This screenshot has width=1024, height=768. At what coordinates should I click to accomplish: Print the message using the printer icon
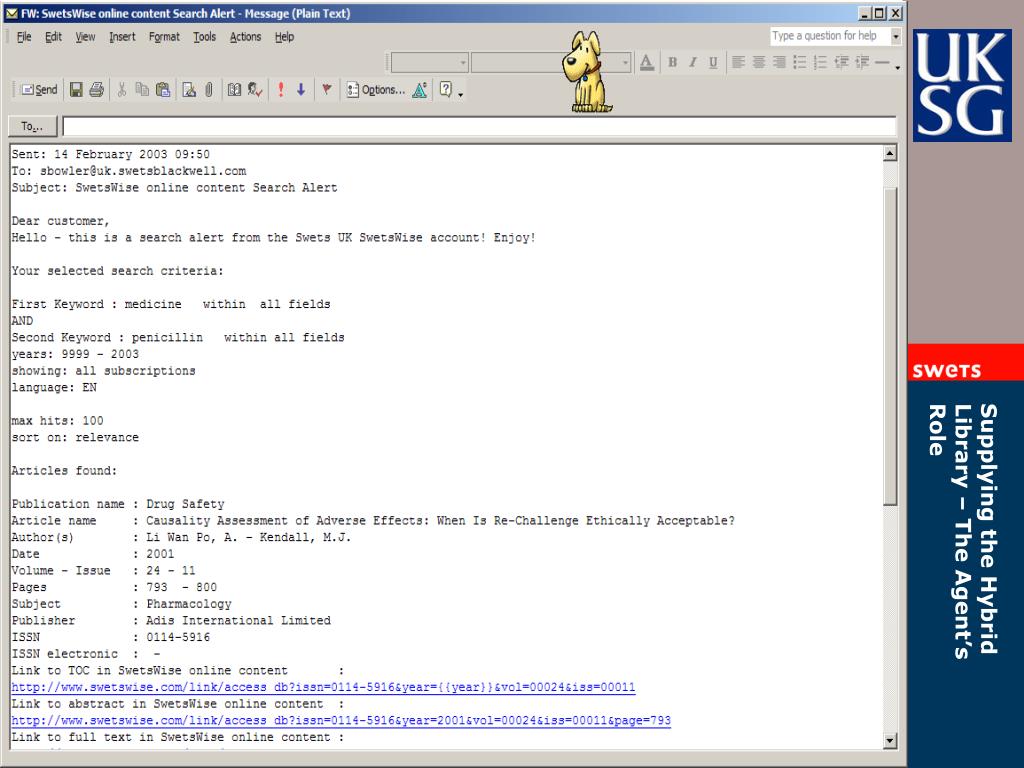coord(97,89)
